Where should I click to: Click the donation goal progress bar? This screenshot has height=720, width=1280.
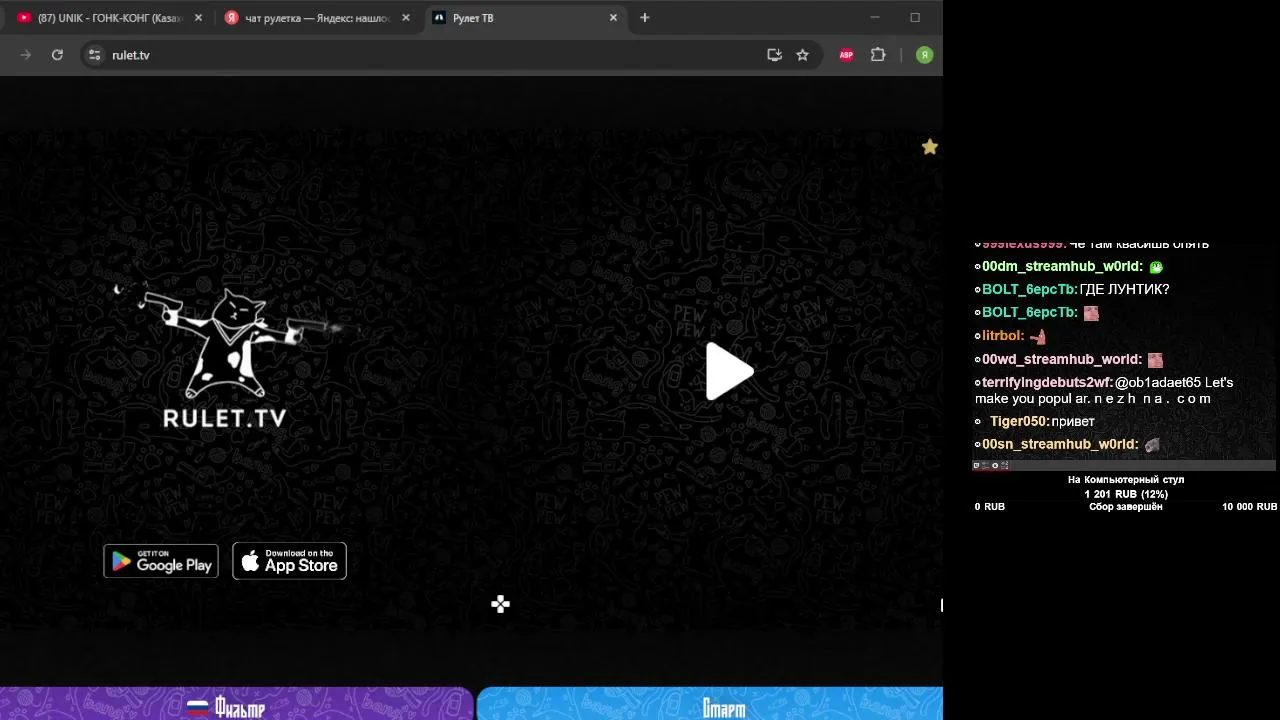(x=1124, y=465)
